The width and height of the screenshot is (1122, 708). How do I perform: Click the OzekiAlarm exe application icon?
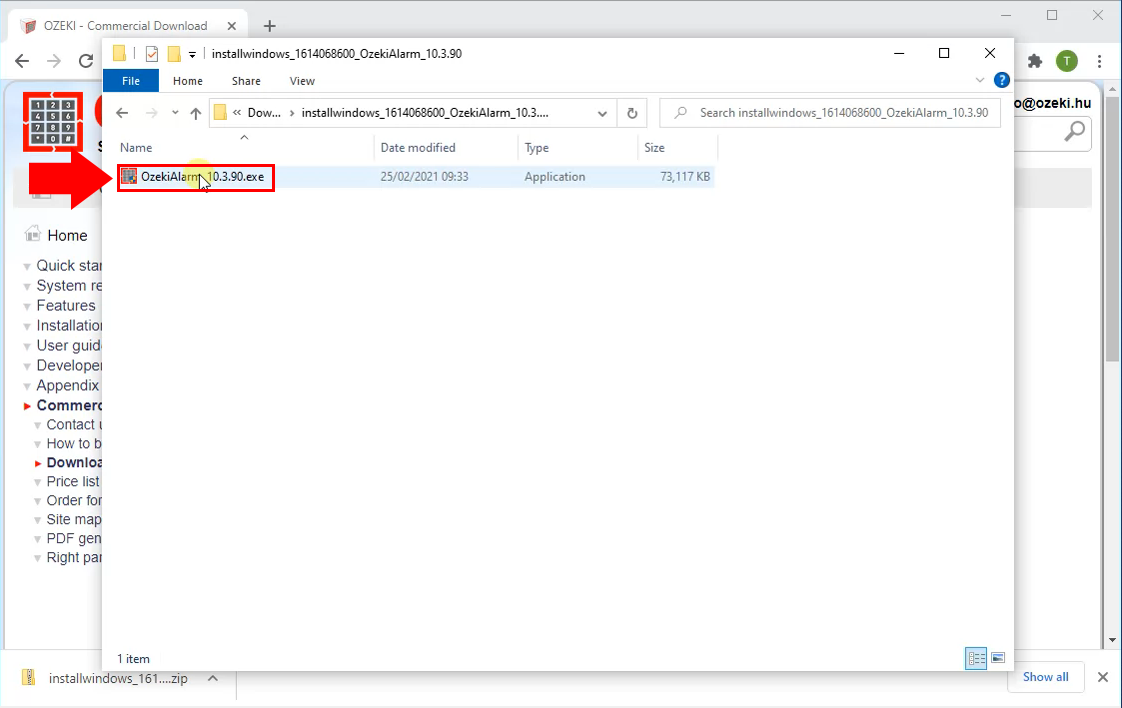coord(129,176)
